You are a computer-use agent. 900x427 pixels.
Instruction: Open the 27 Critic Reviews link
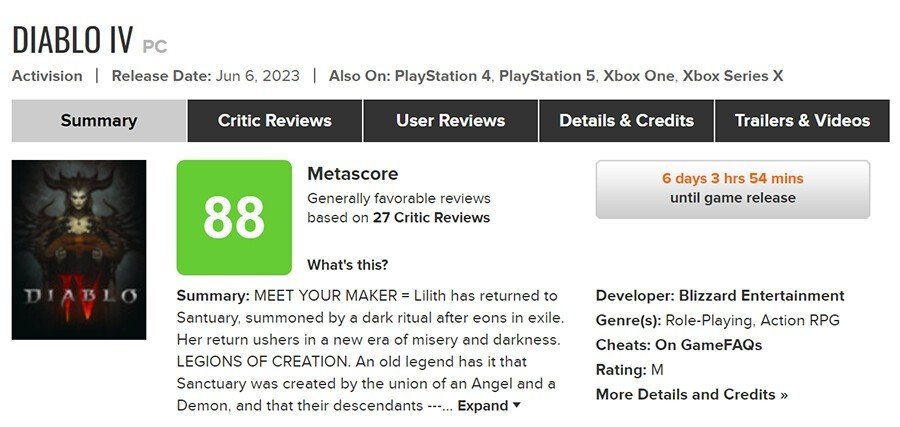pos(431,218)
